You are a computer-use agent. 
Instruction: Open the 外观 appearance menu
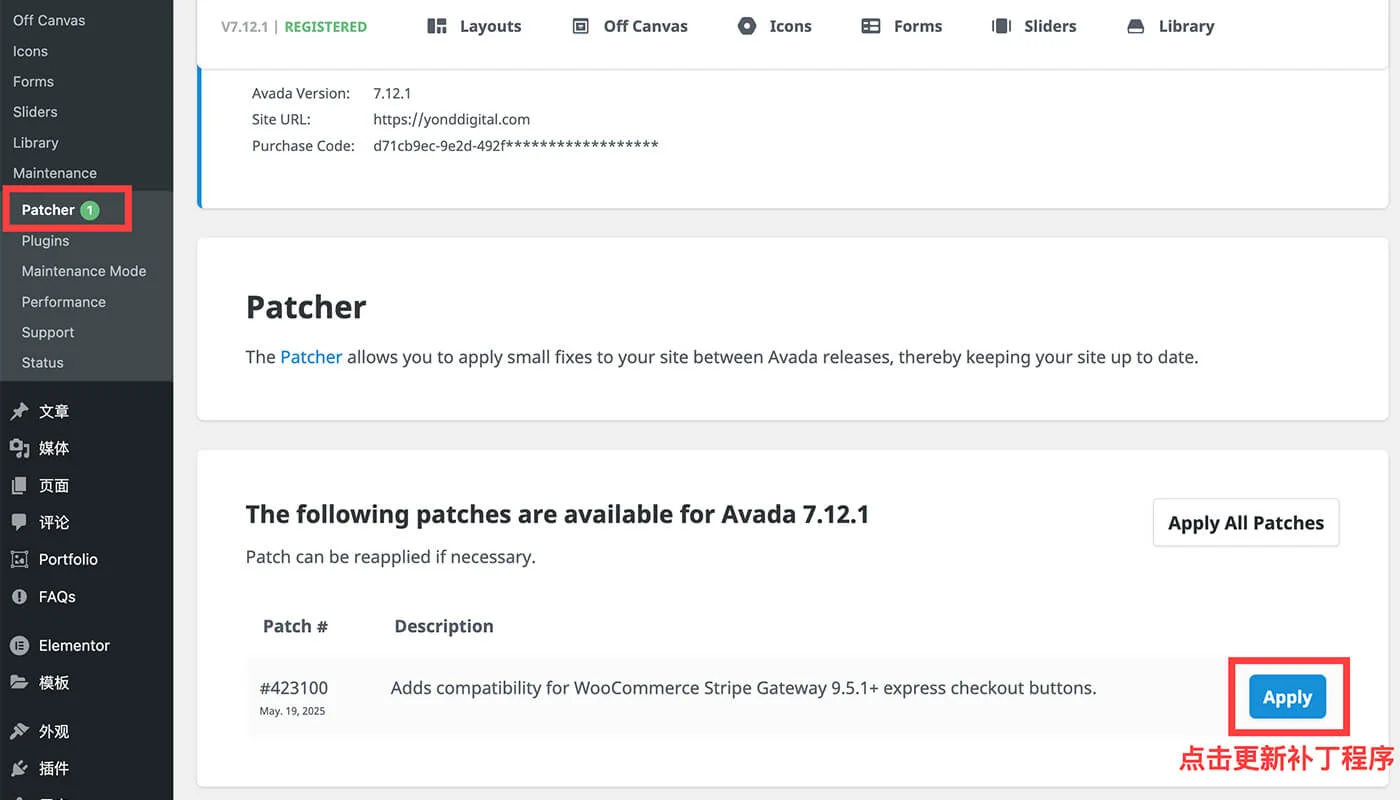[x=54, y=732]
